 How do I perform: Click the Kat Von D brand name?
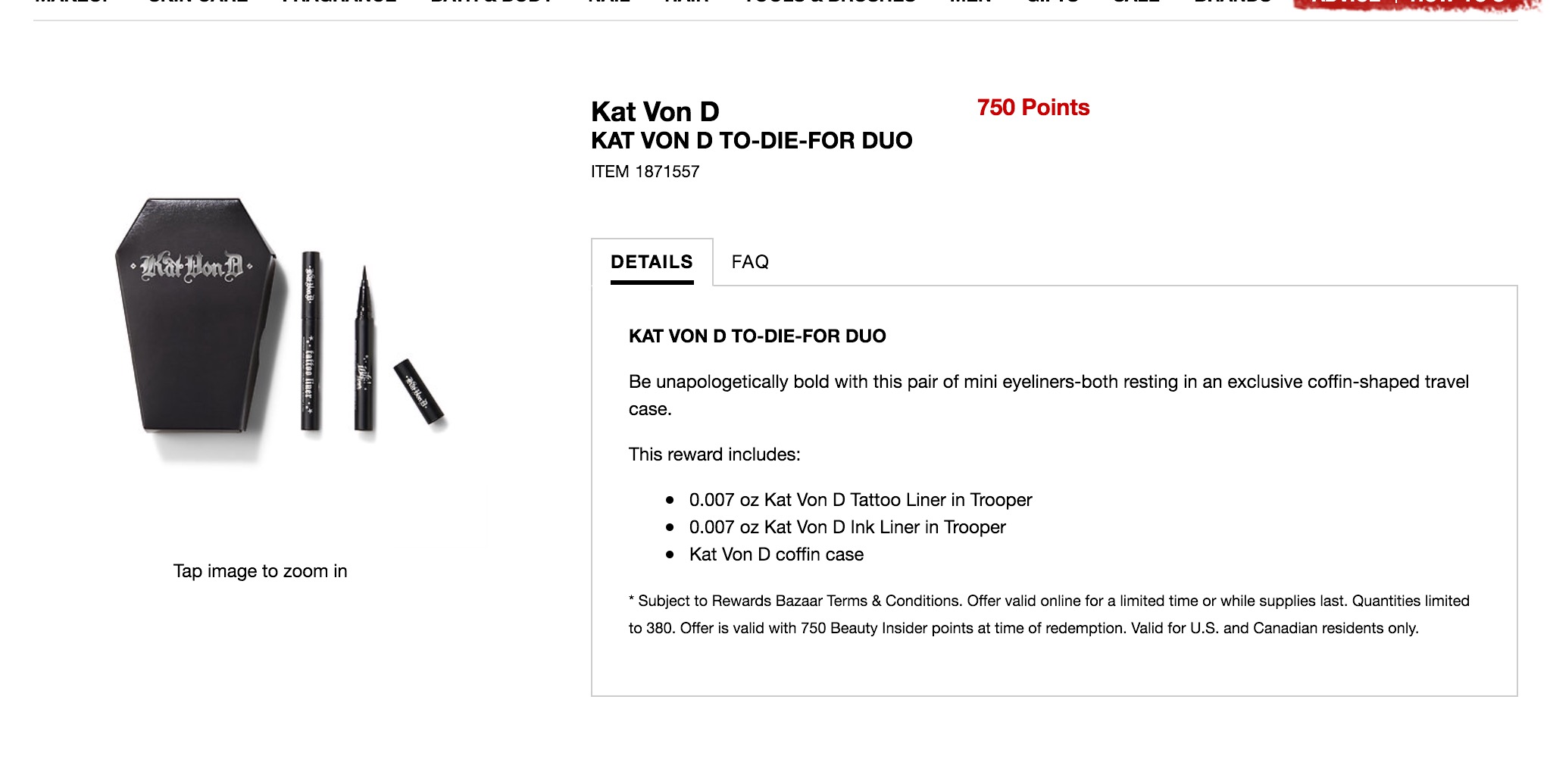click(655, 111)
